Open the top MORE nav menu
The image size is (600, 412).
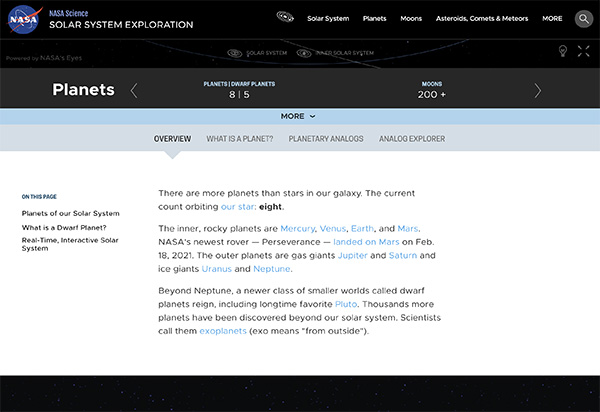(x=552, y=18)
